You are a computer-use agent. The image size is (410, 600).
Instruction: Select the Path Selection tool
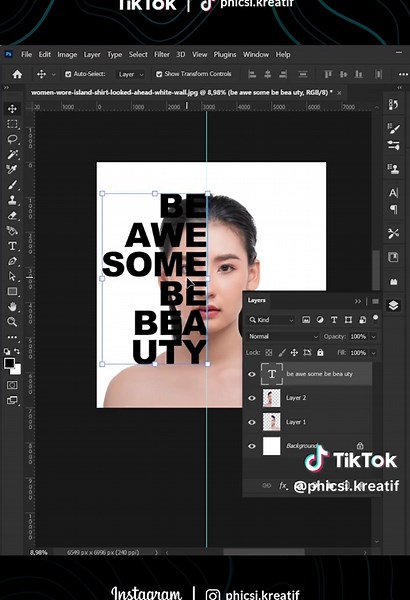(12, 276)
